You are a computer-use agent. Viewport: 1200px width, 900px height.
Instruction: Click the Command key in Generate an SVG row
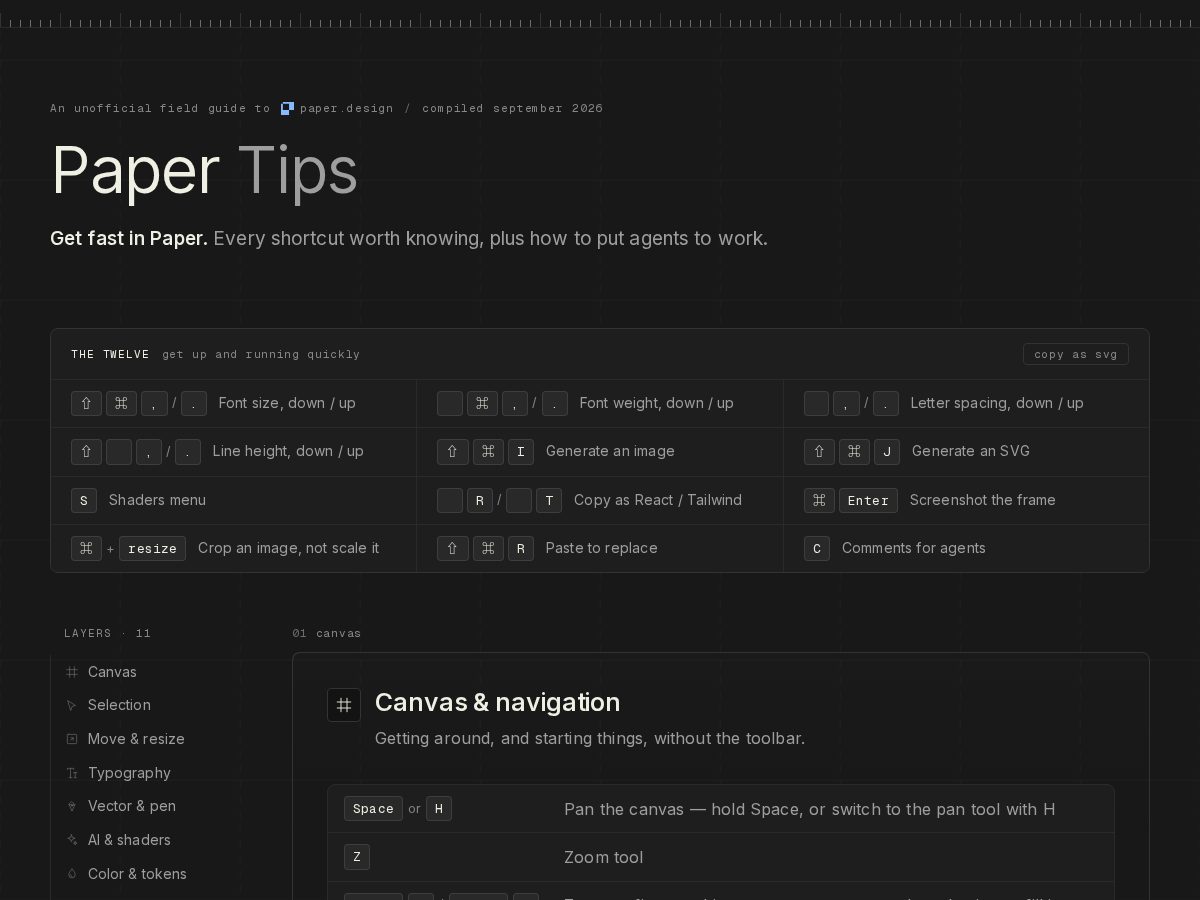pos(854,451)
